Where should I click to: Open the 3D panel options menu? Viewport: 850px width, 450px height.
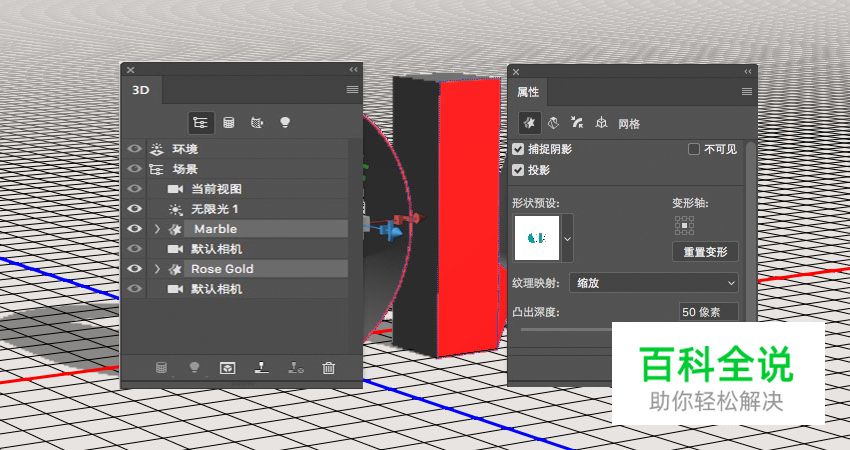point(352,89)
